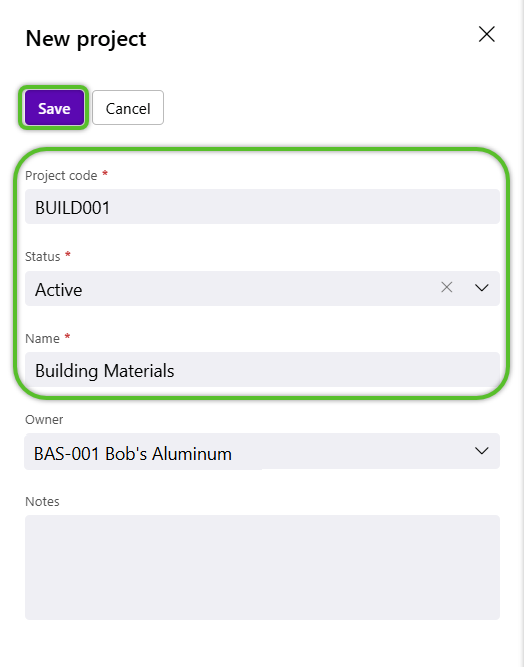Expand the Status dropdown arrow

pos(481,288)
